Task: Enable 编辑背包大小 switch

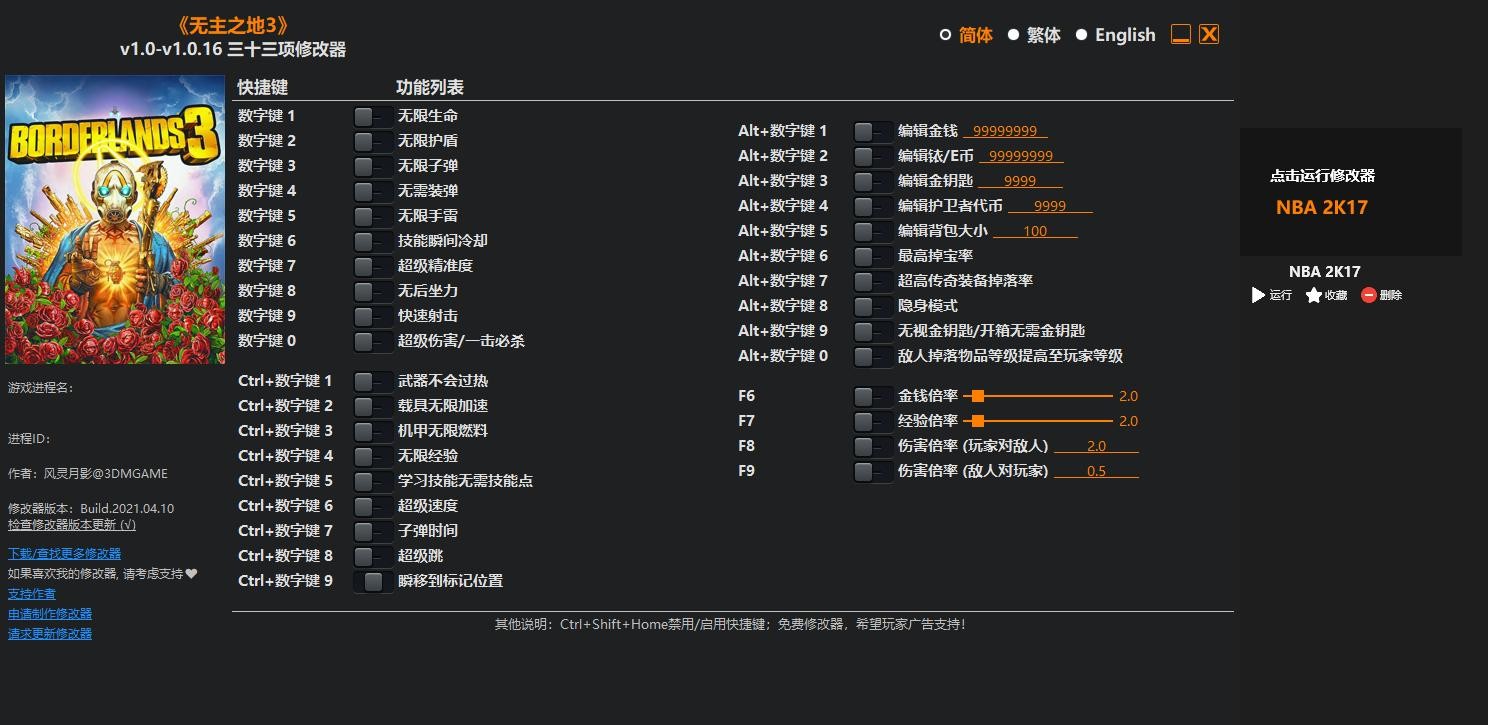Action: coord(872,231)
